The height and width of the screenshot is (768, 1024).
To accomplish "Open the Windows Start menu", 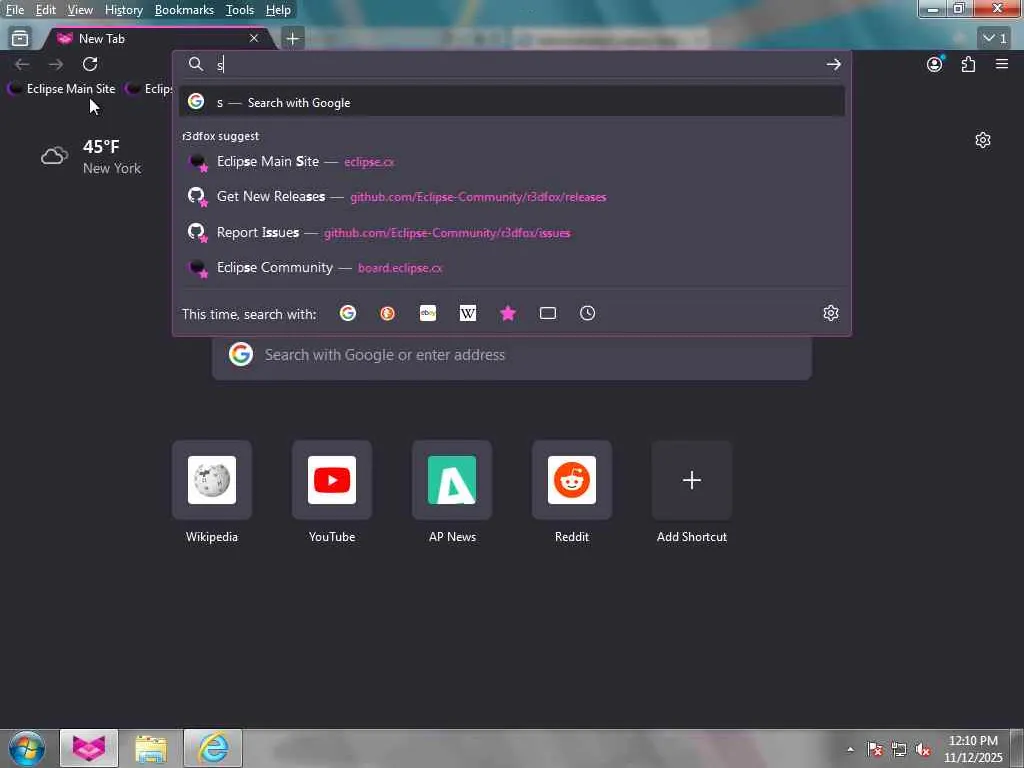I will pyautogui.click(x=27, y=748).
